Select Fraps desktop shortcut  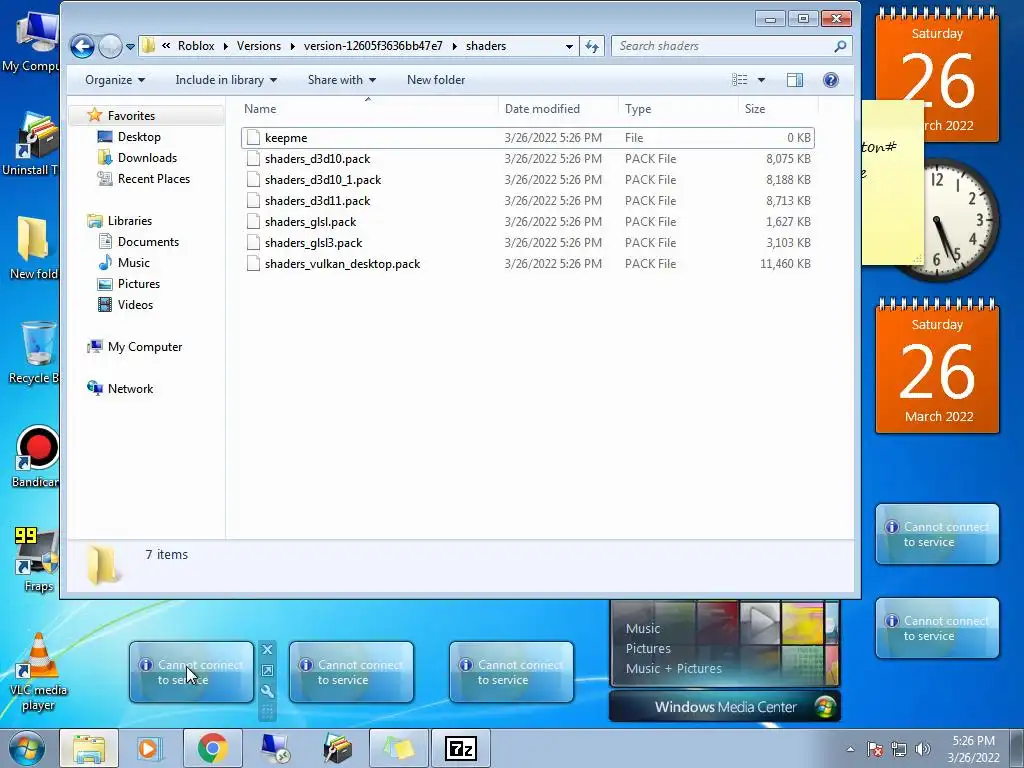(37, 560)
